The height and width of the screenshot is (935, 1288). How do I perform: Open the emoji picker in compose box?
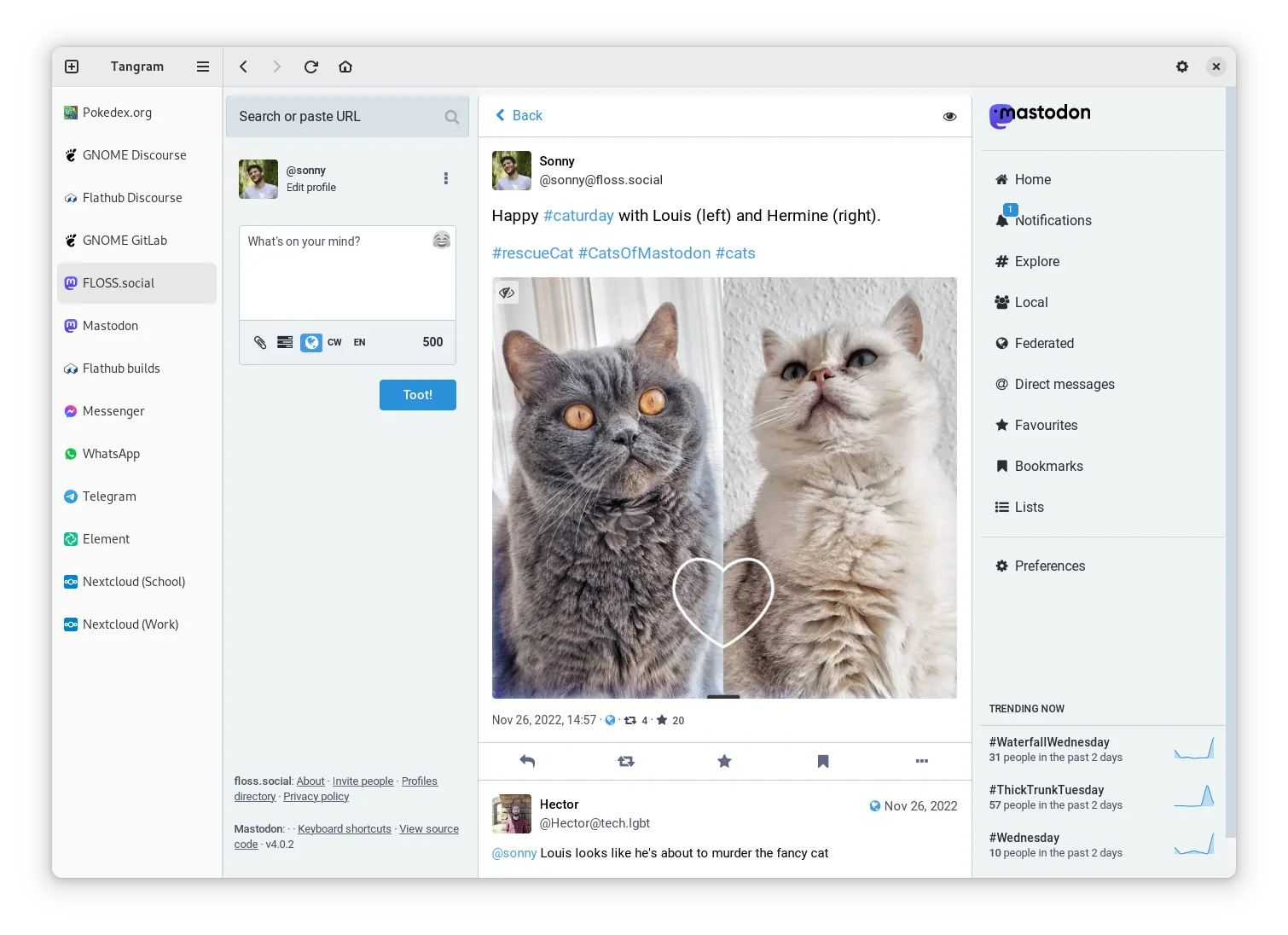pos(441,241)
